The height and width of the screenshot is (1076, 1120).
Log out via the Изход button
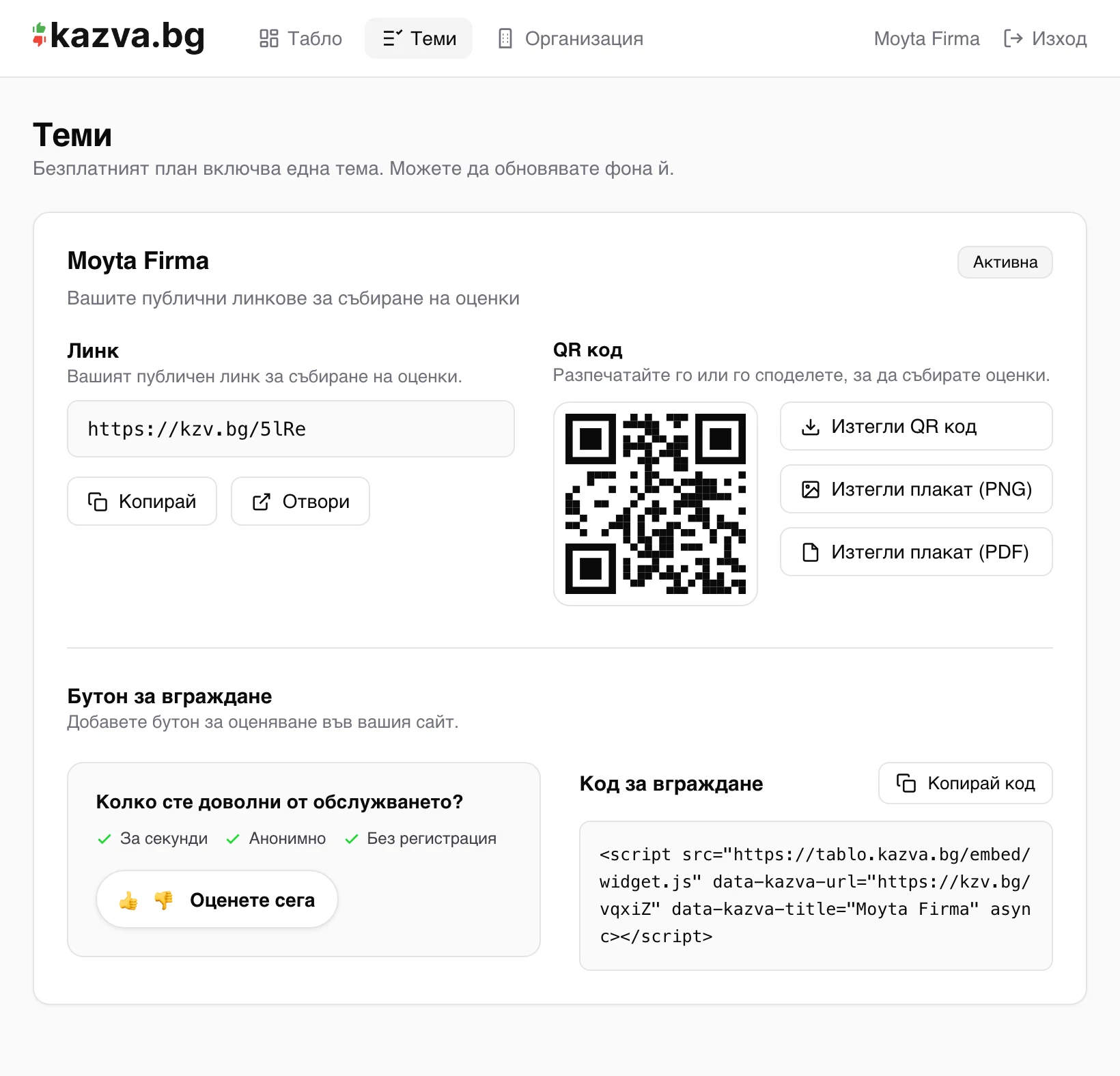point(1045,38)
